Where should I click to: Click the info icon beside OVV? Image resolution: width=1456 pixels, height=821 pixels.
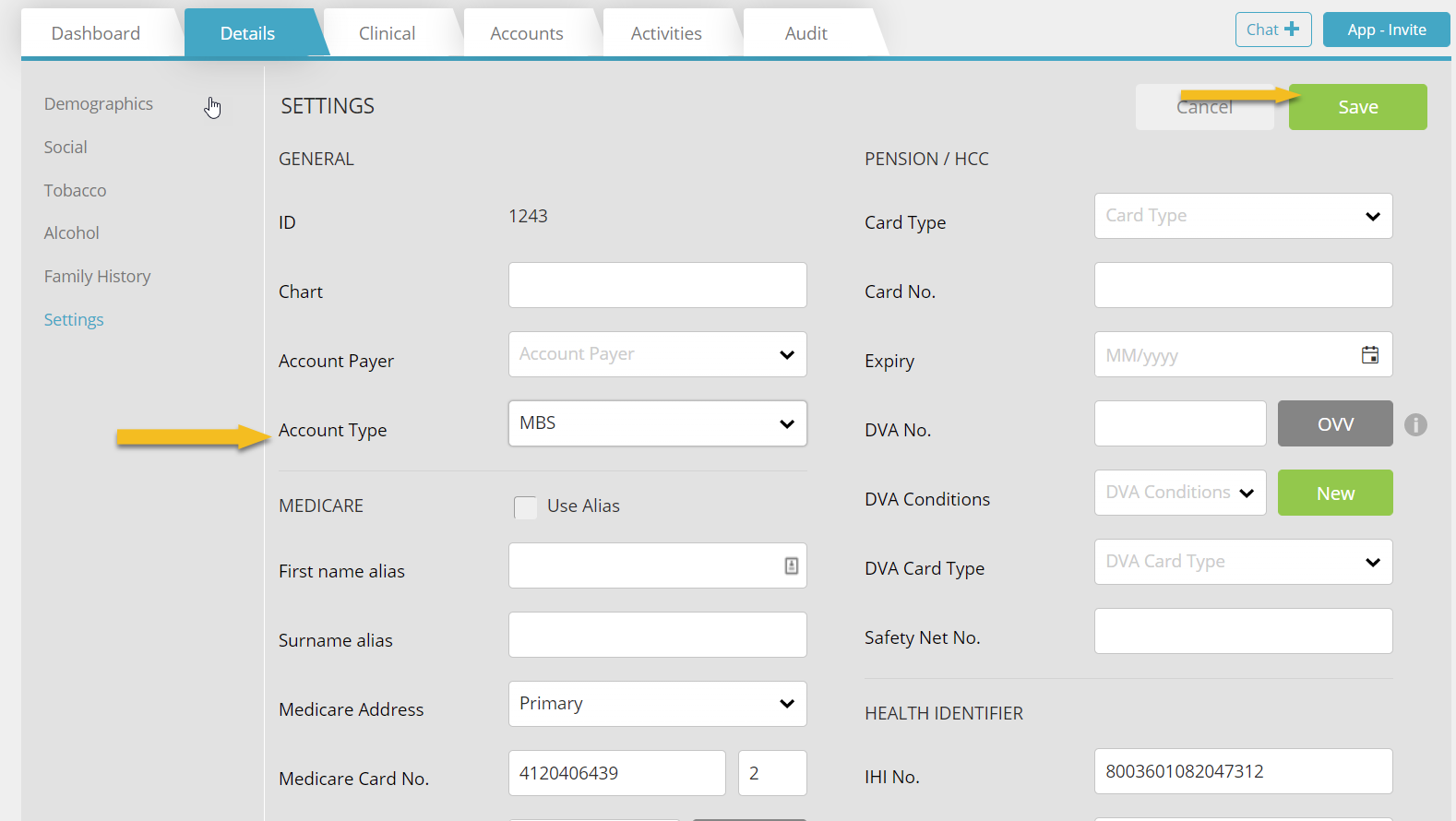[x=1415, y=424]
